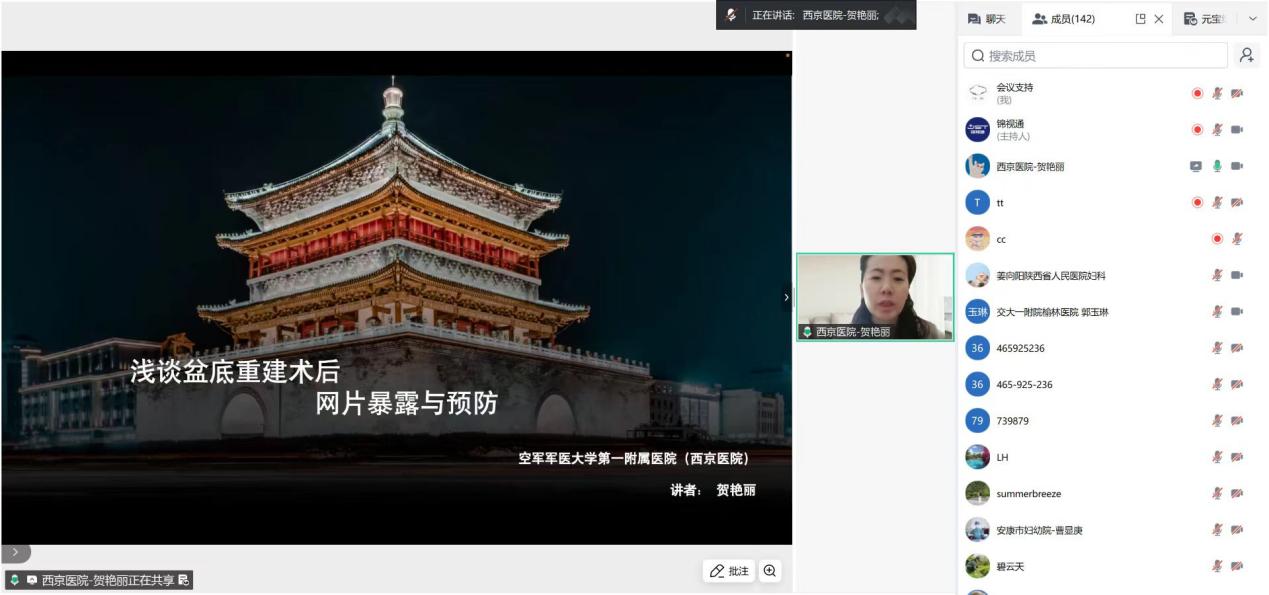Click the avatar of summerbreeze
Viewport: 1269px width, 595px height.
pyautogui.click(x=977, y=494)
